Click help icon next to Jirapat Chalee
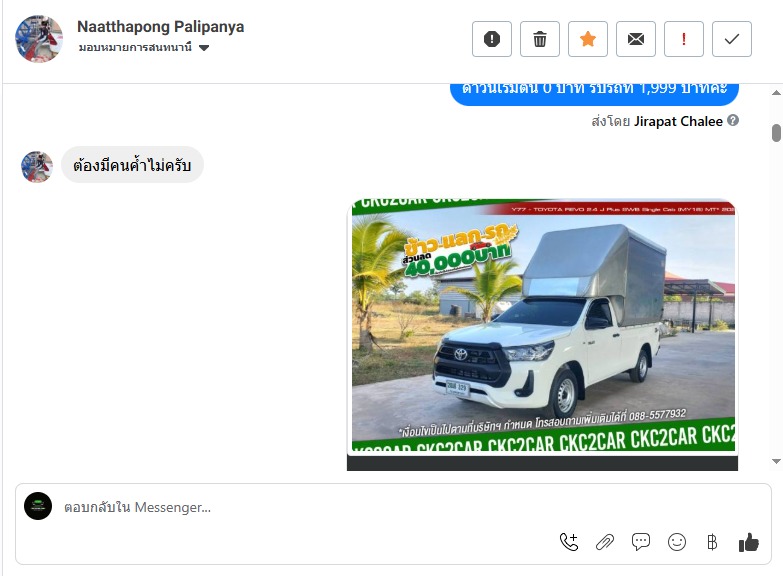Image resolution: width=783 pixels, height=576 pixels. point(733,120)
